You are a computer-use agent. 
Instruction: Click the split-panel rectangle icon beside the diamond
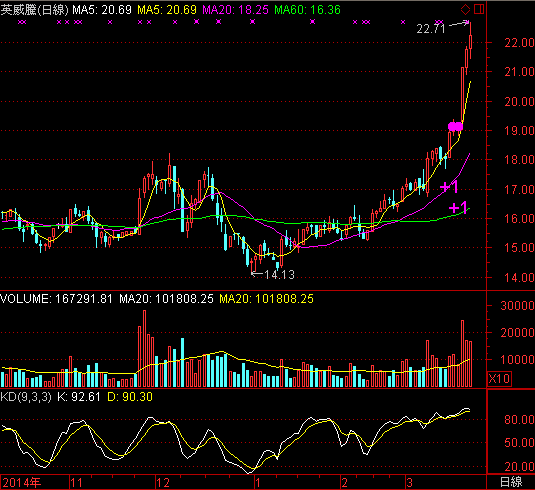coord(479,9)
